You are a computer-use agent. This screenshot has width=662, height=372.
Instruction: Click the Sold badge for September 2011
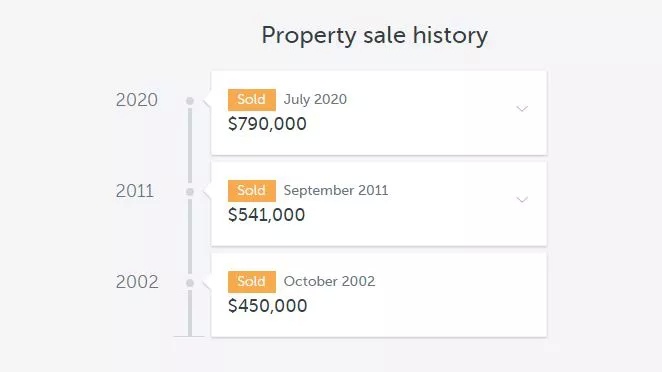tap(252, 191)
